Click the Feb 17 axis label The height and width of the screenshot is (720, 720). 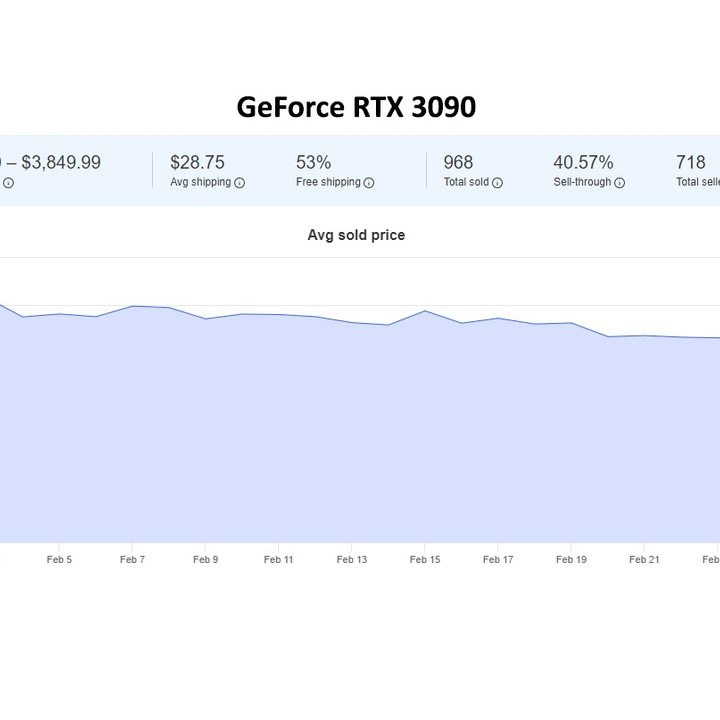click(498, 559)
